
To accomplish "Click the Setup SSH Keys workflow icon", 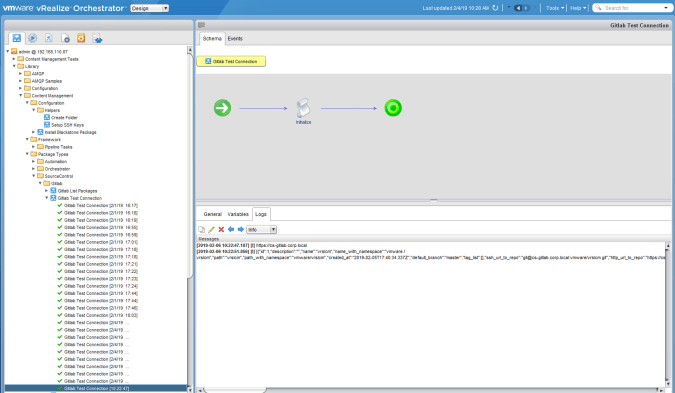I will (47, 124).
